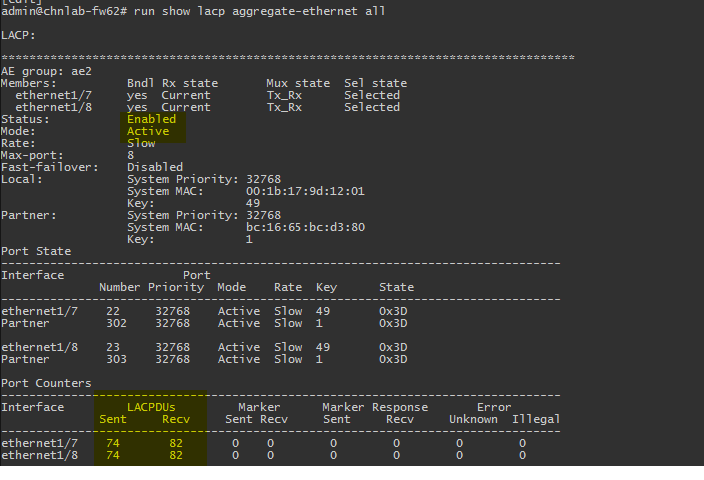Click the 'run show lacp aggregate-ethernet all' command text
The image size is (704, 480).
coord(258,11)
